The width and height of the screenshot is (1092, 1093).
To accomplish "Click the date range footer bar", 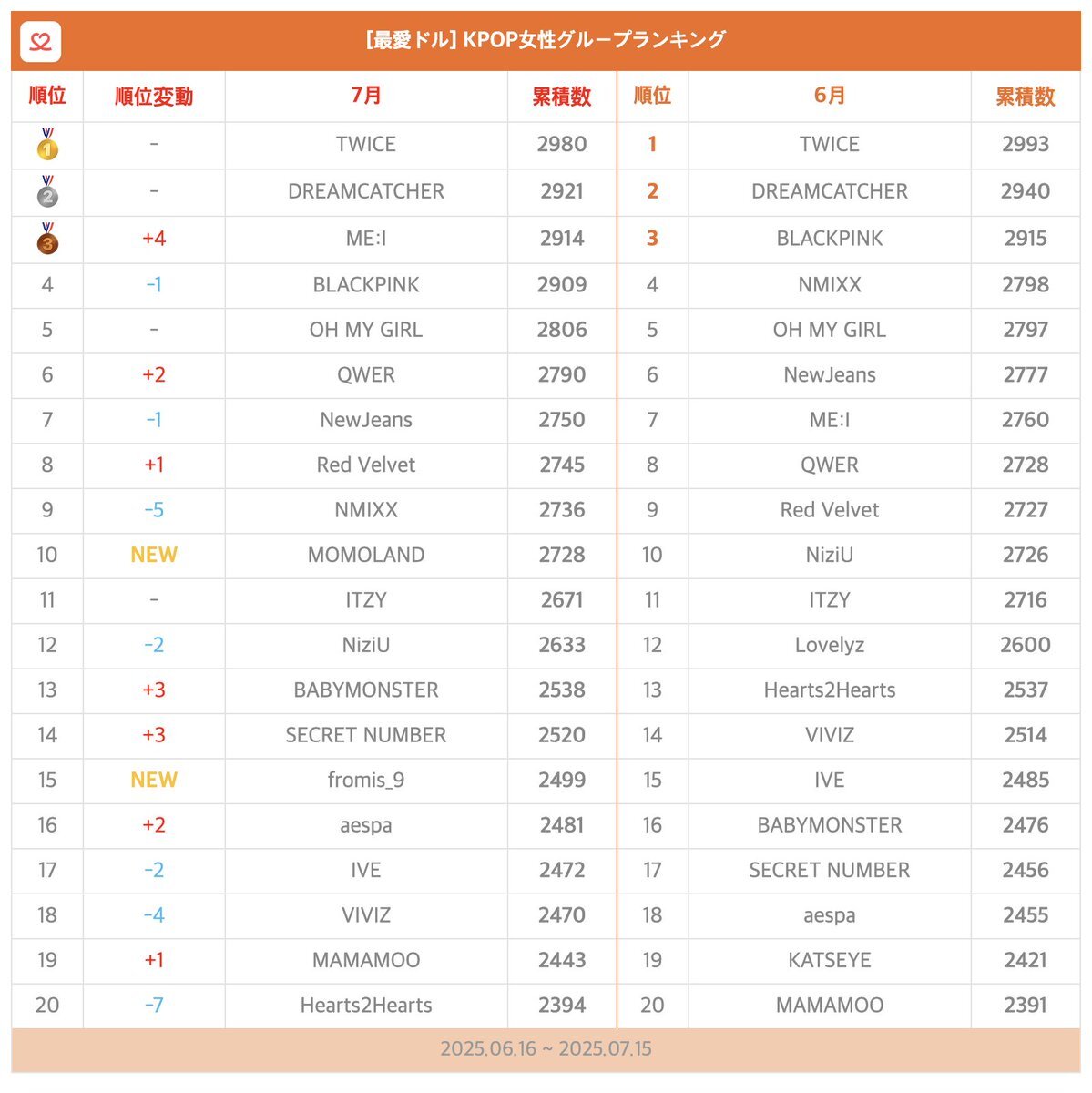I will [546, 1049].
